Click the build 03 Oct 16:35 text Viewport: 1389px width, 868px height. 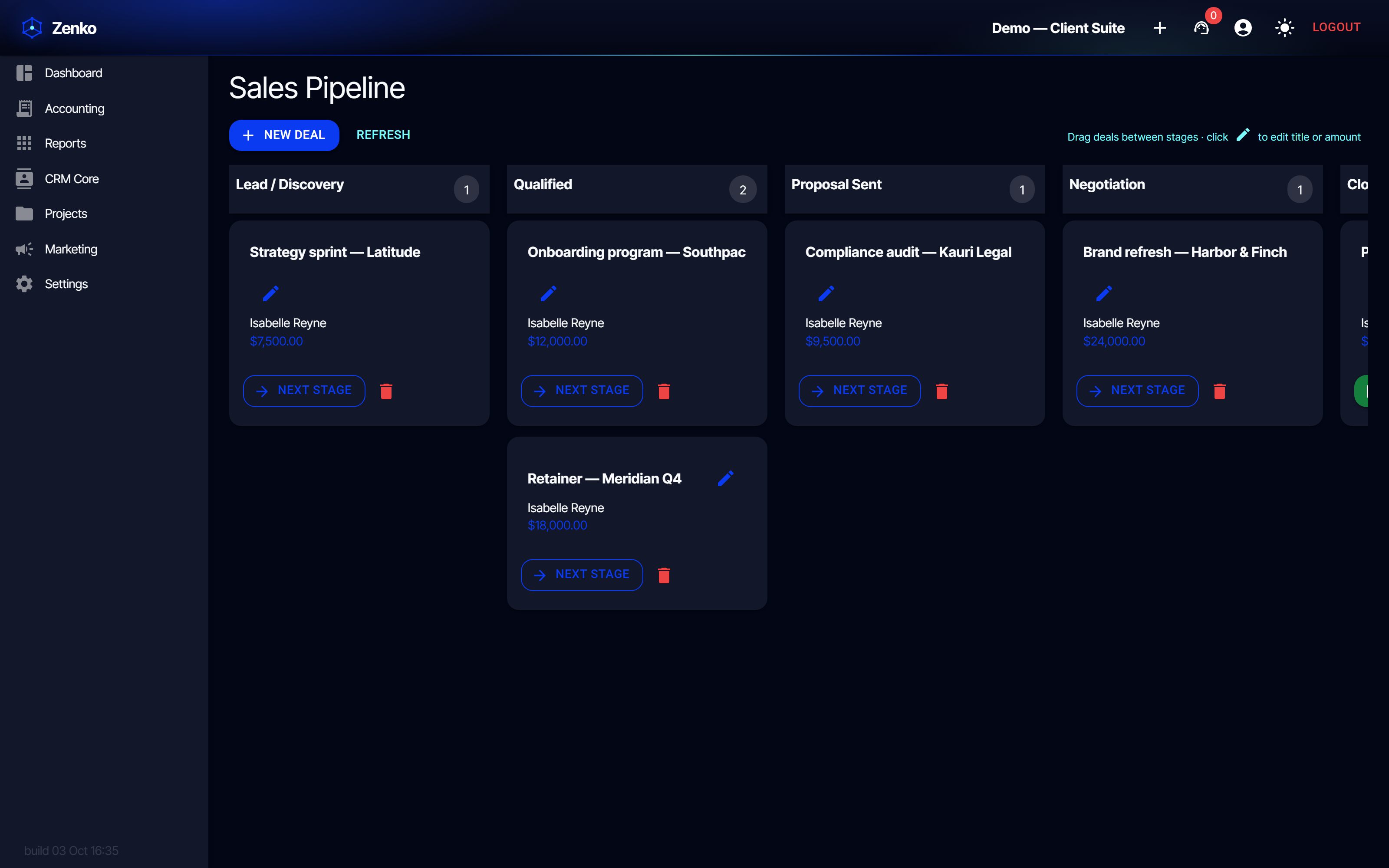point(71,850)
